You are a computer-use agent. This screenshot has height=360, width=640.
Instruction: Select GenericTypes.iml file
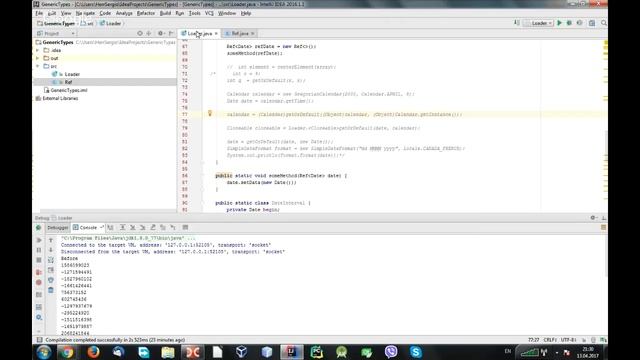click(x=69, y=90)
